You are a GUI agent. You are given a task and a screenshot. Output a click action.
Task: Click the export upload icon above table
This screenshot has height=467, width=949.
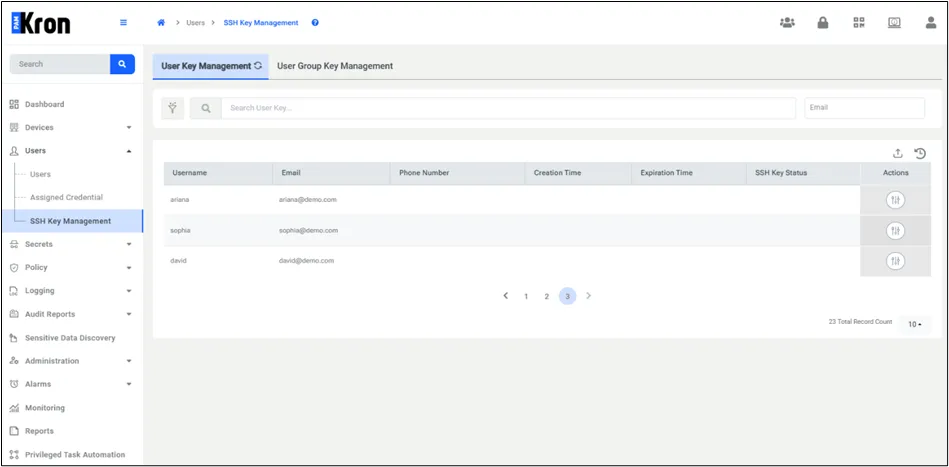(898, 153)
